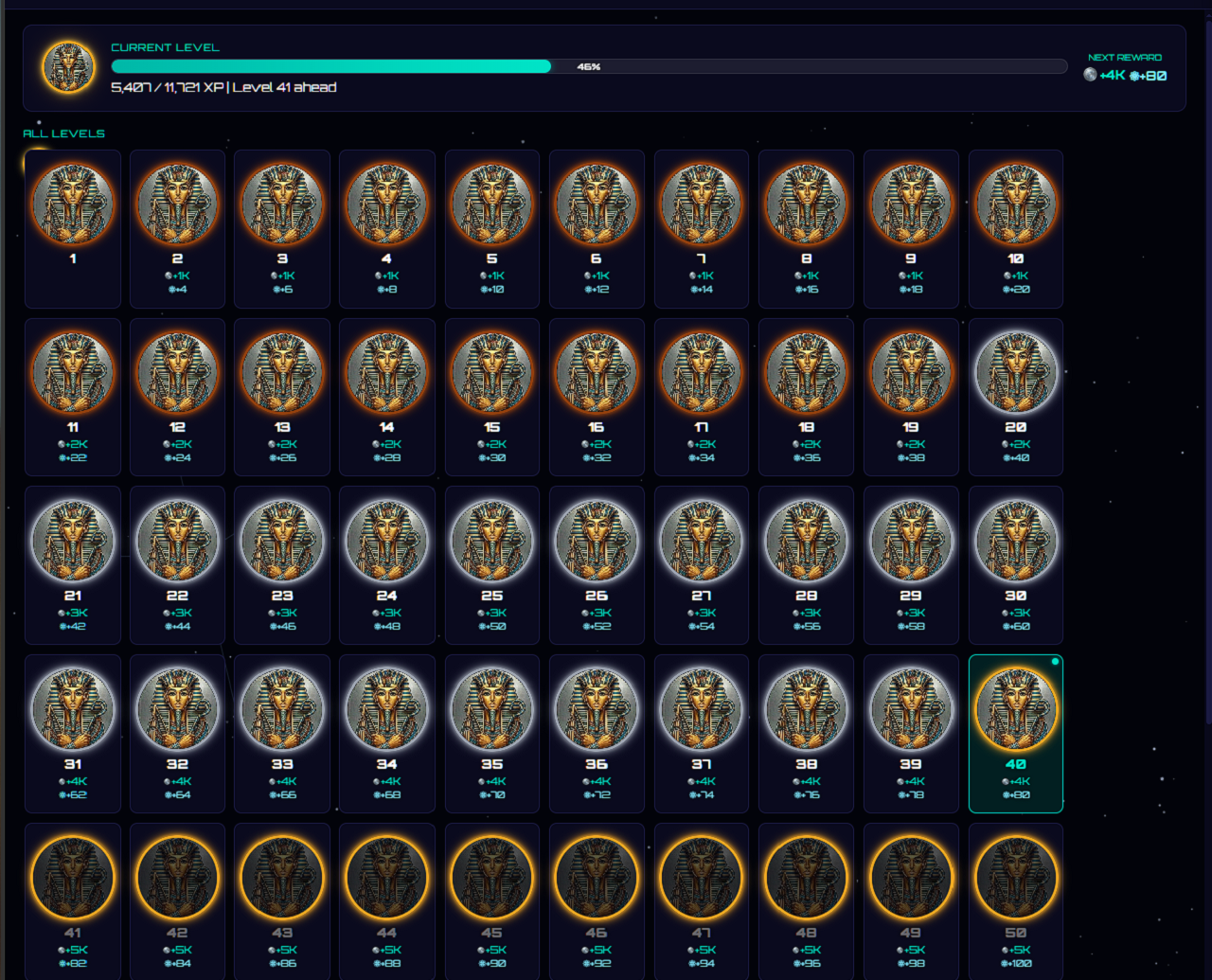This screenshot has width=1212, height=980.
Task: Select the locked level 49 card
Action: tap(911, 902)
